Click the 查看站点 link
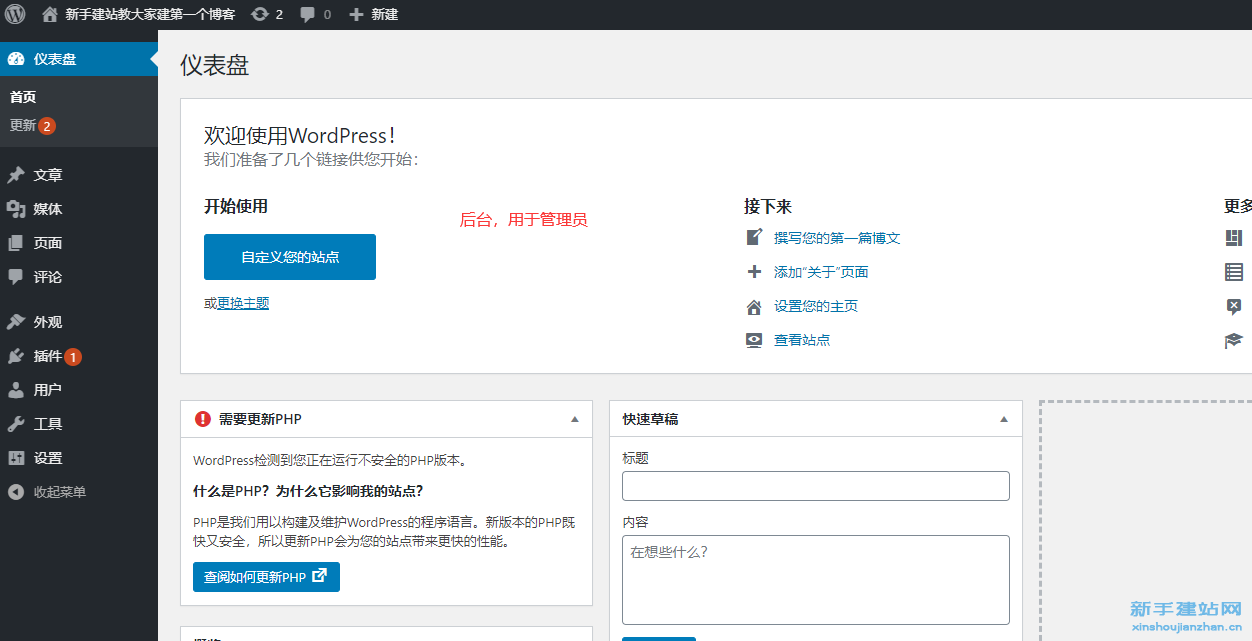This screenshot has height=641, width=1252. point(802,340)
